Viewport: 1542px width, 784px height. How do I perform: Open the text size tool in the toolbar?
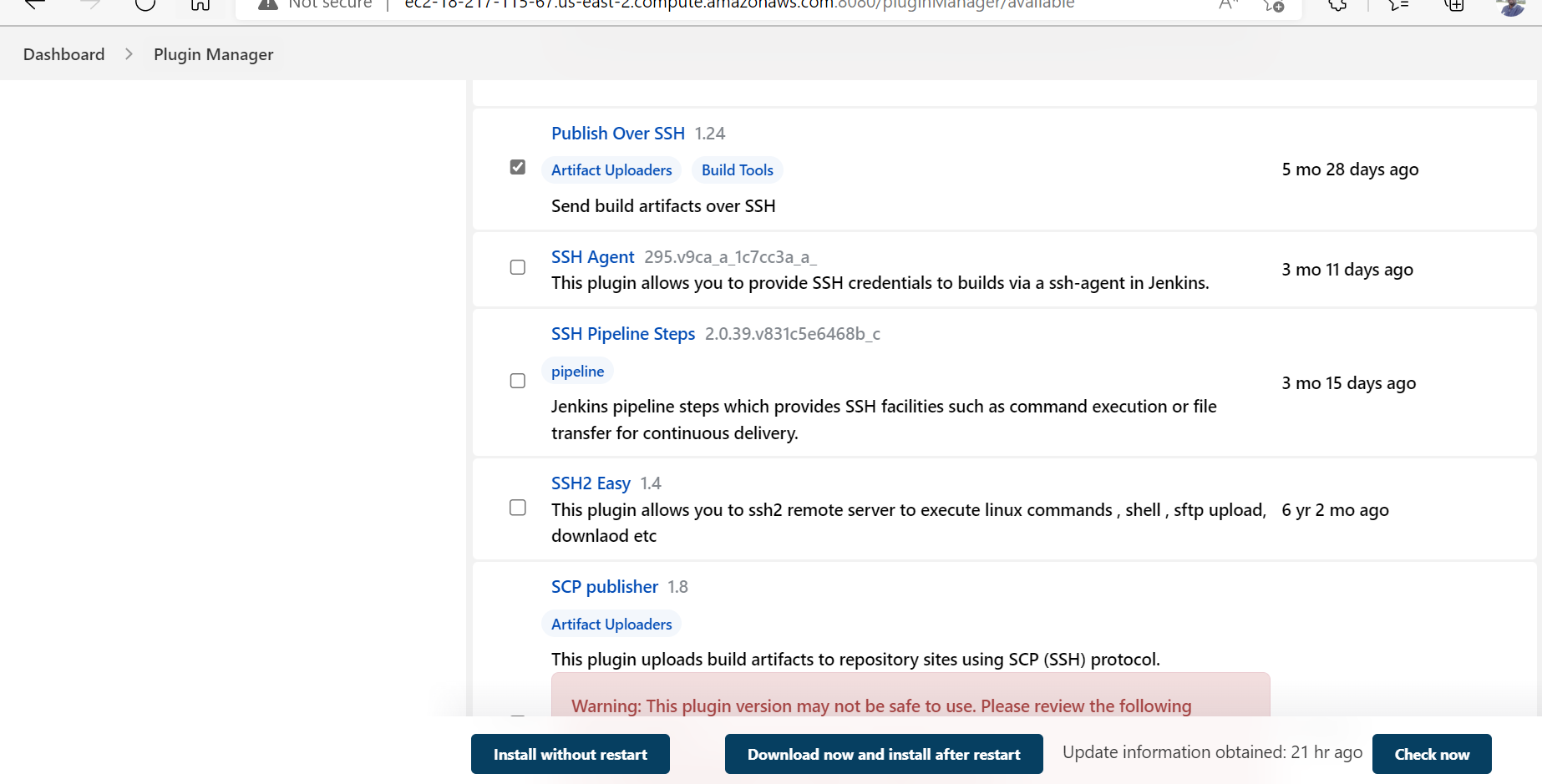pyautogui.click(x=1226, y=5)
